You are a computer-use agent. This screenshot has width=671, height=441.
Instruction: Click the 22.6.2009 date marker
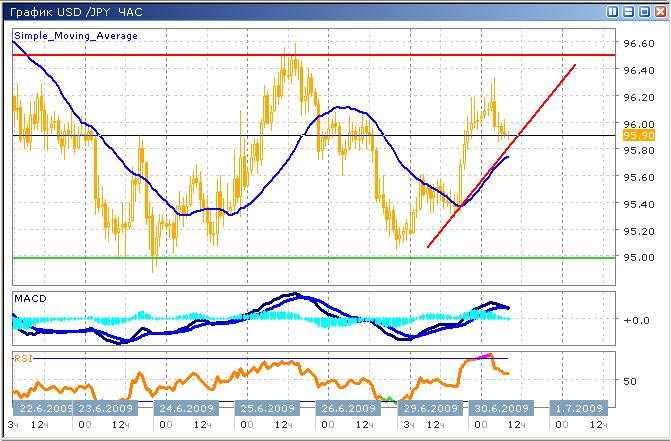coord(44,408)
